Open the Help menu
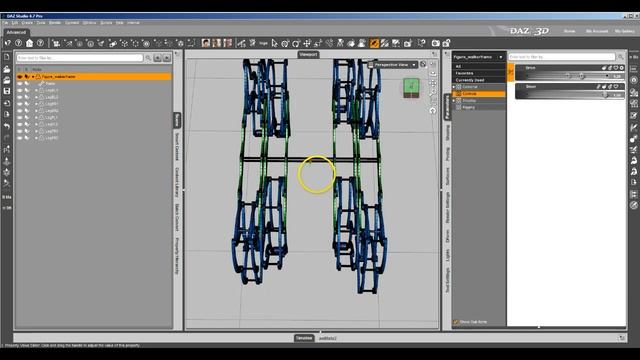 (120, 23)
